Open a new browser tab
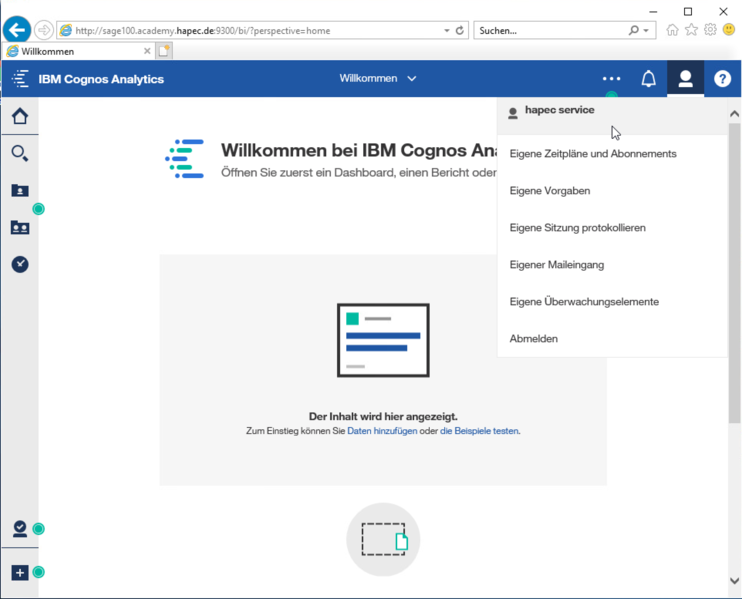Screen dimensions: 742x599 [164, 51]
